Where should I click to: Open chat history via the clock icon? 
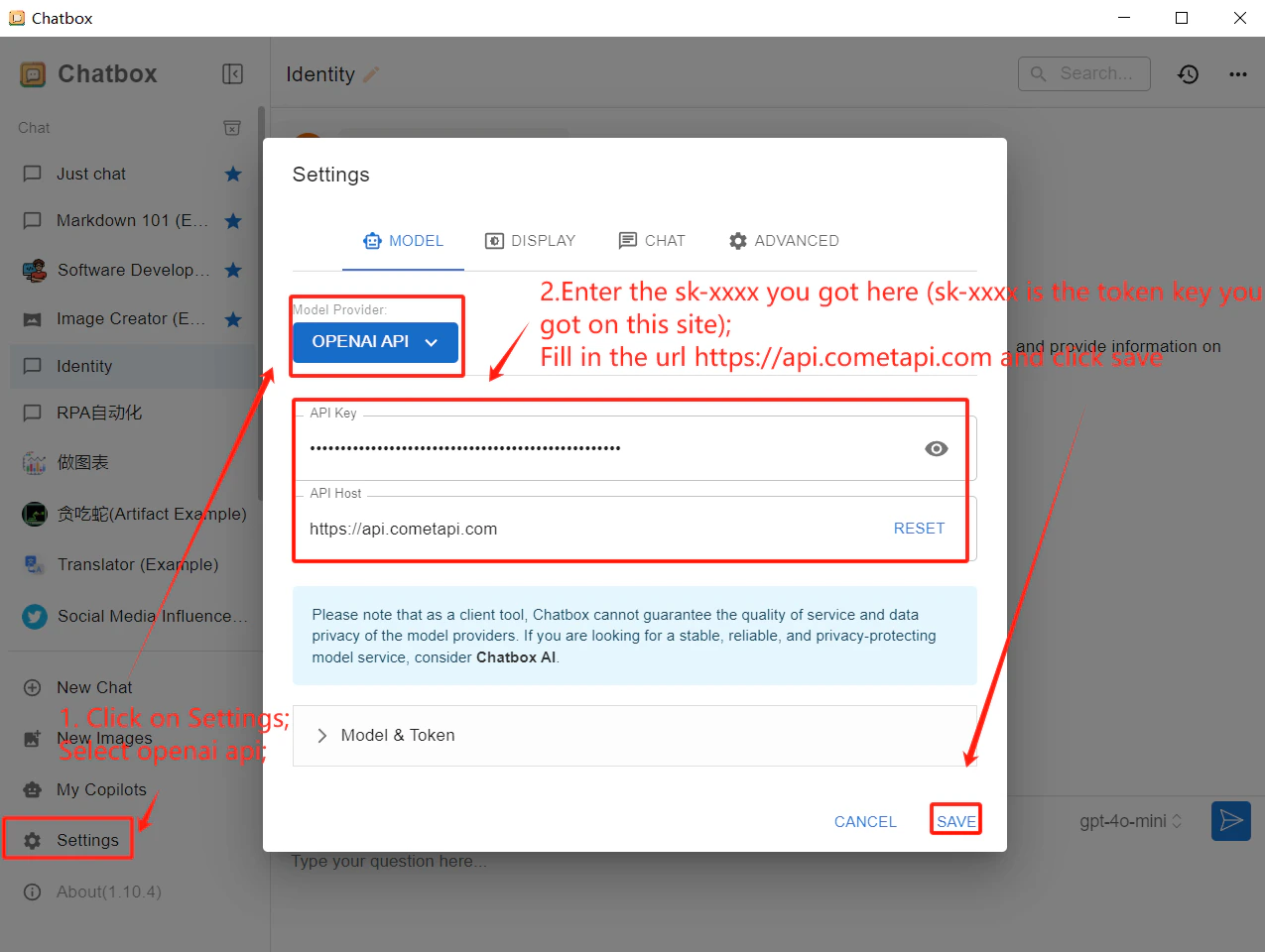pos(1188,73)
